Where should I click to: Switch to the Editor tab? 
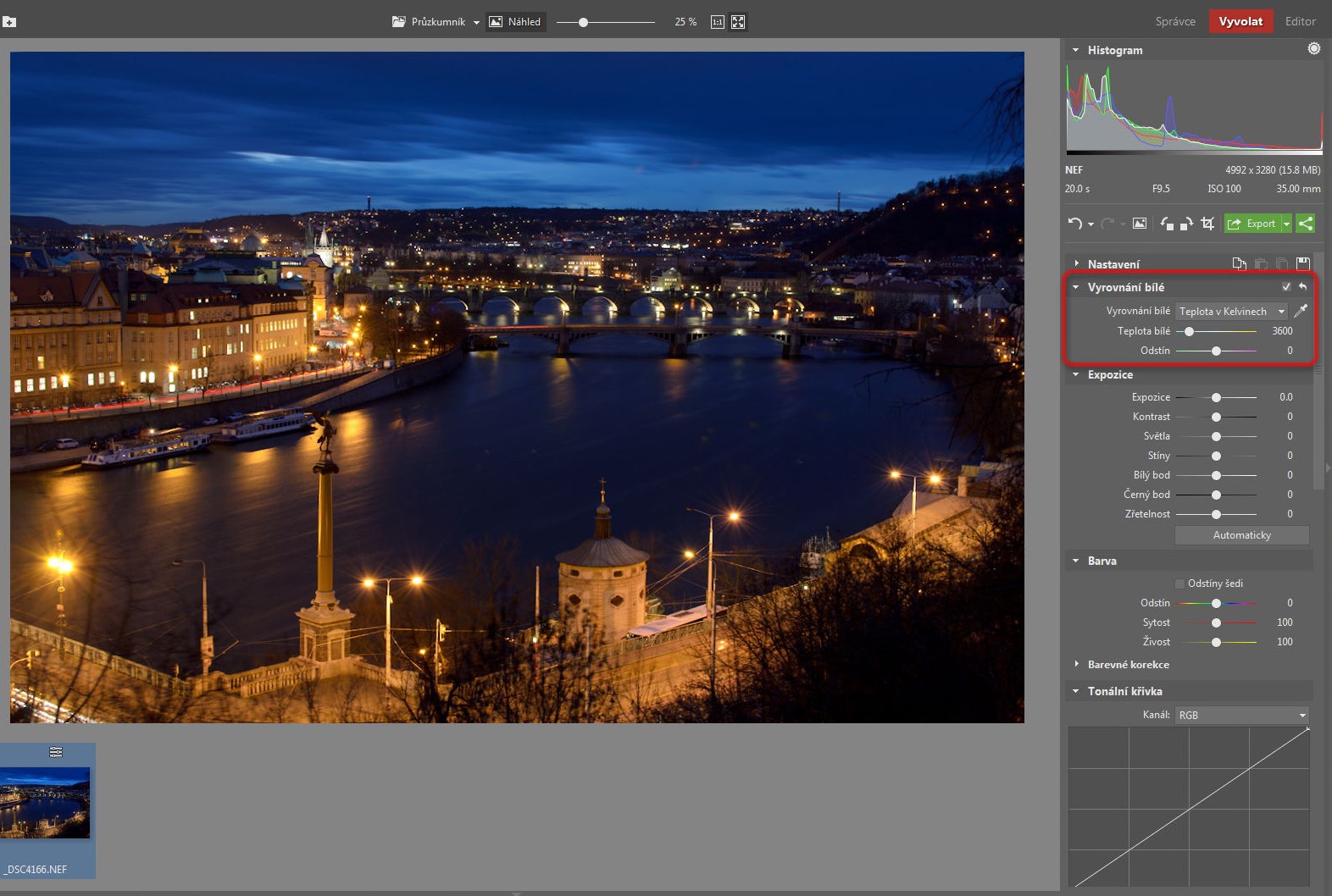(1300, 22)
